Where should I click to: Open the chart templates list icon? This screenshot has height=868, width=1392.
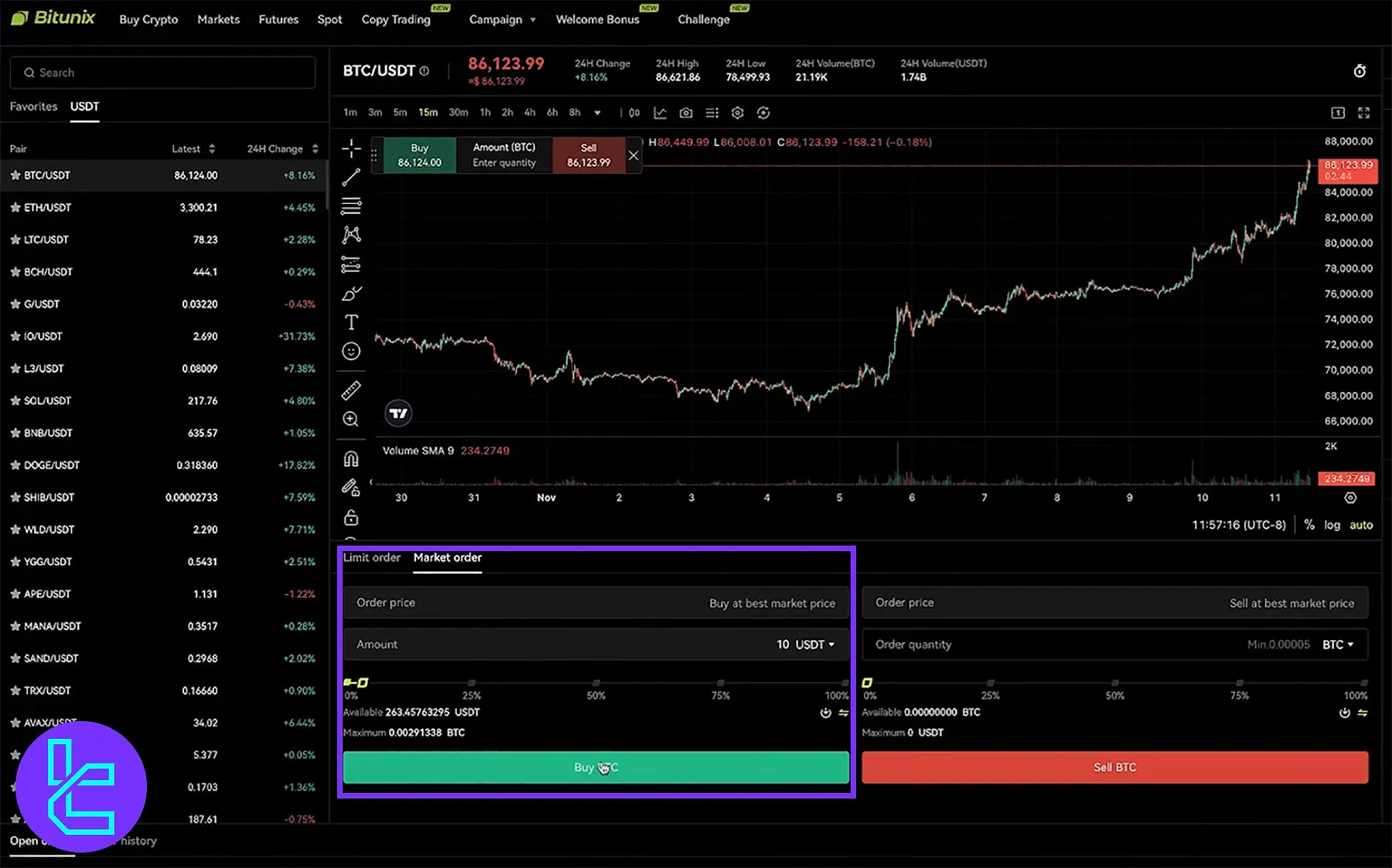click(x=712, y=113)
